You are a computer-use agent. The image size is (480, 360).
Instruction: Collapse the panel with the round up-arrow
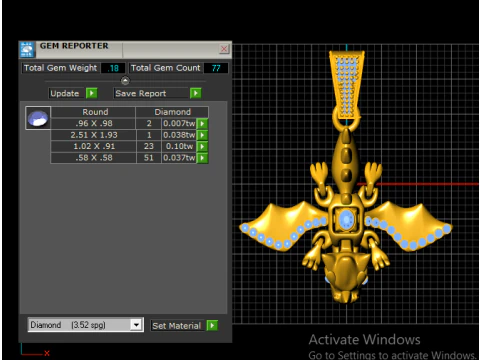coord(125,81)
